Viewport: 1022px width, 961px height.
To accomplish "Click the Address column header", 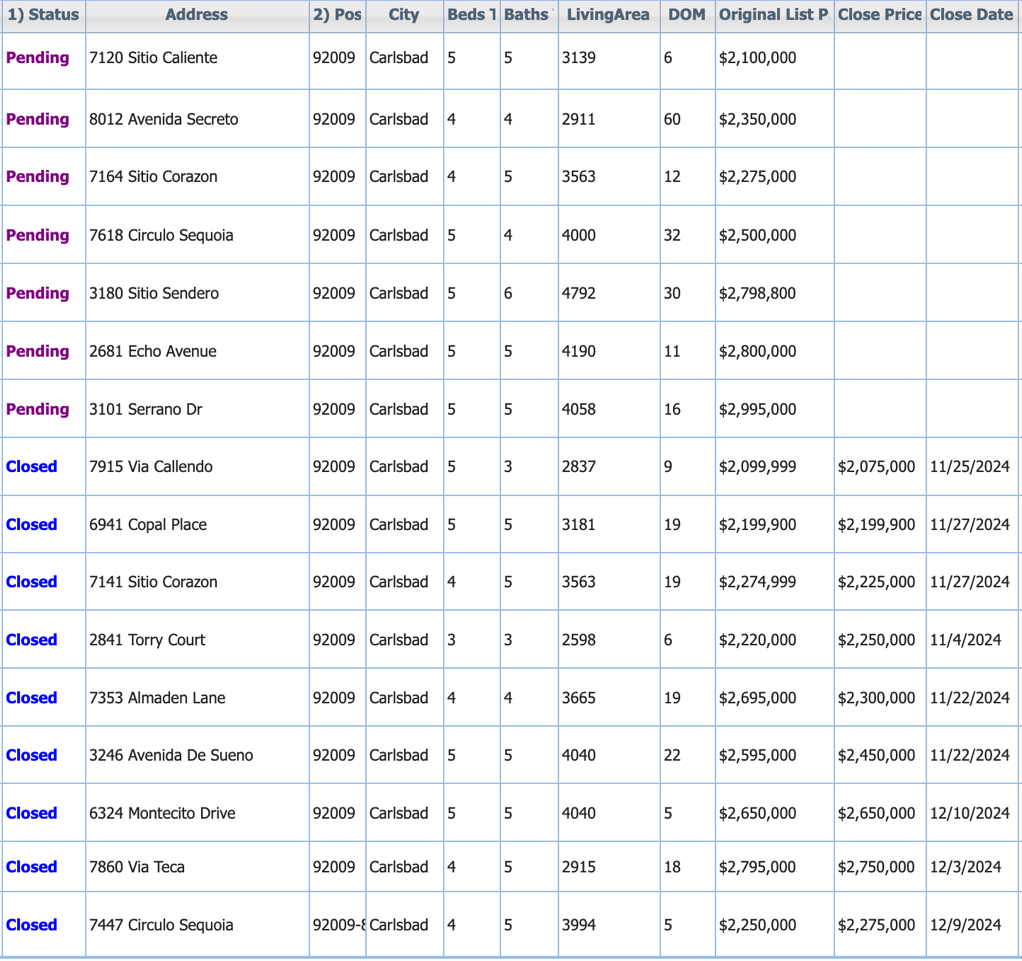I will click(x=197, y=15).
